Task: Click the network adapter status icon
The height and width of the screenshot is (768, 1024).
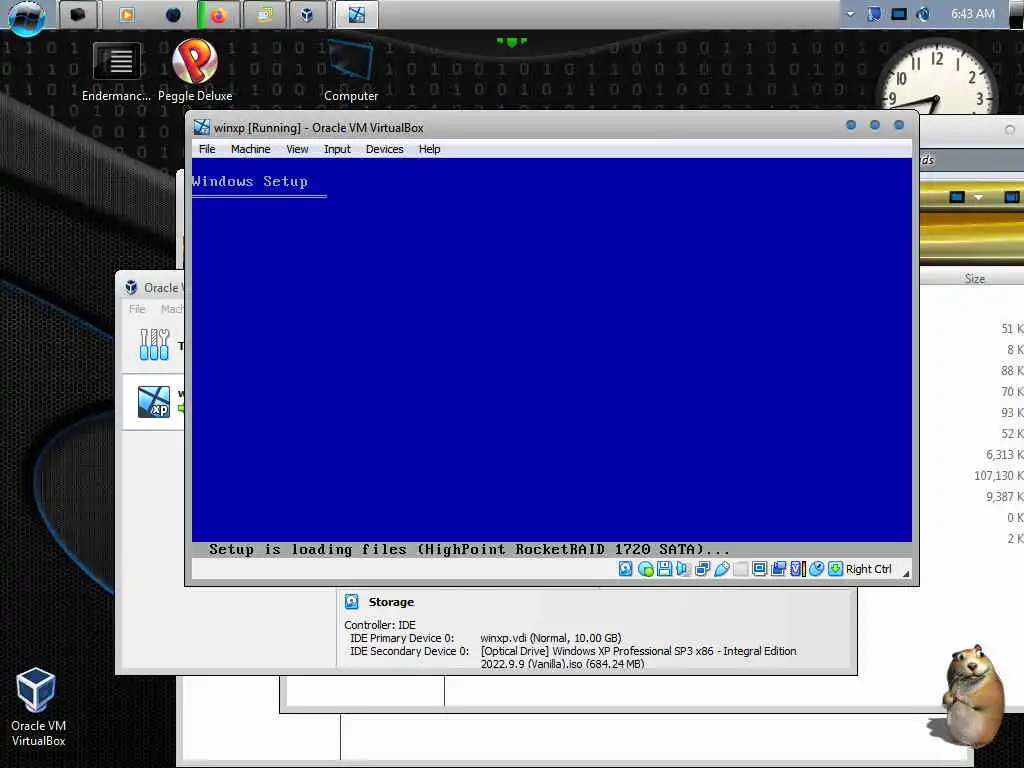Action: (703, 569)
